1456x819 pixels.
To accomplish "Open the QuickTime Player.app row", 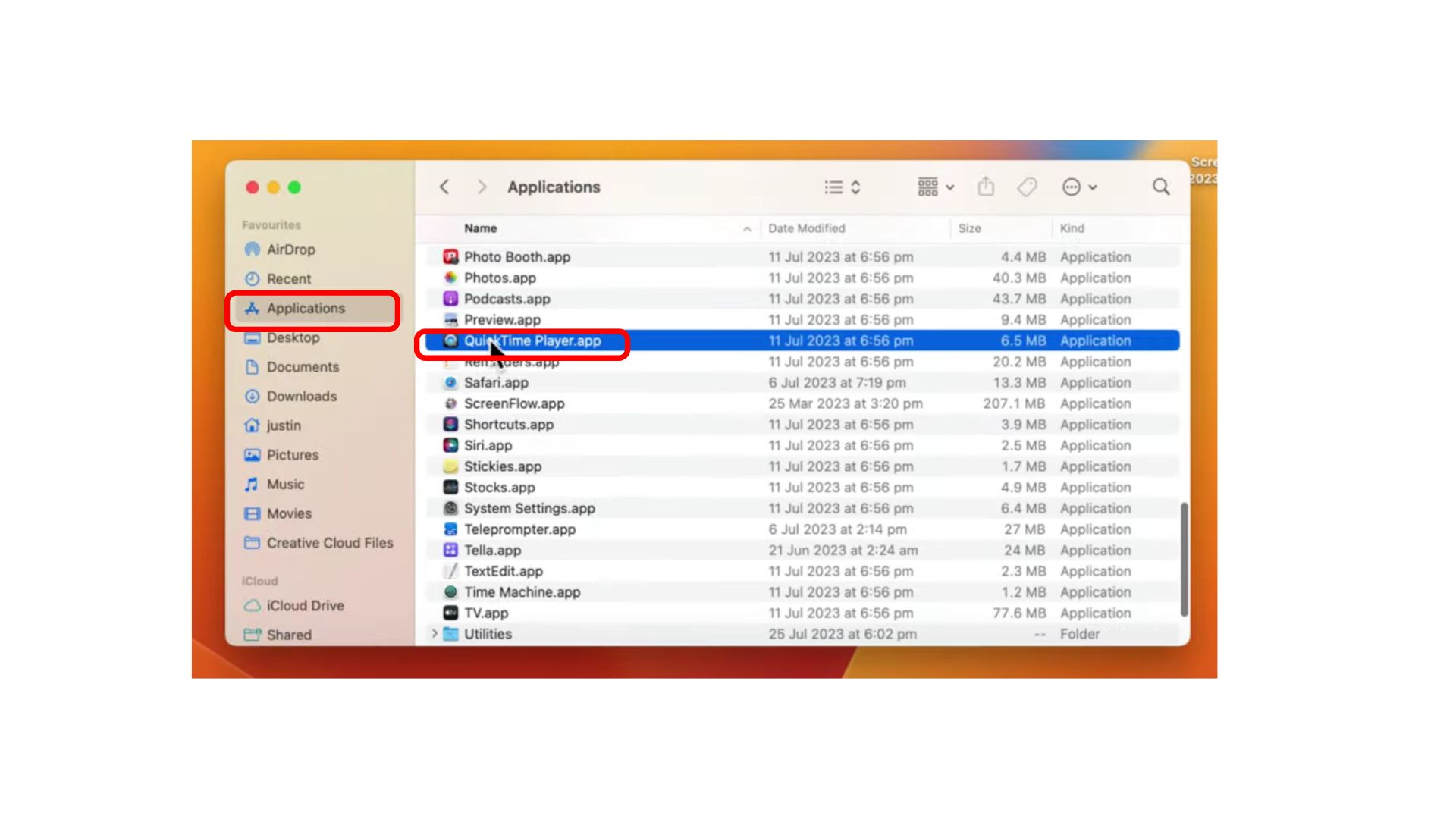I will (531, 340).
